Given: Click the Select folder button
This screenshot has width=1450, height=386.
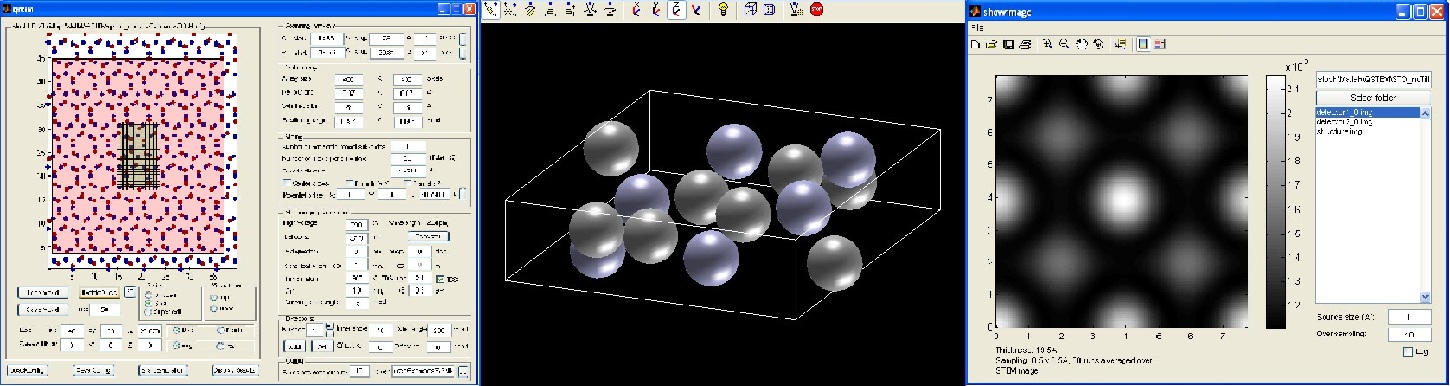Looking at the screenshot, I should 1373,96.
